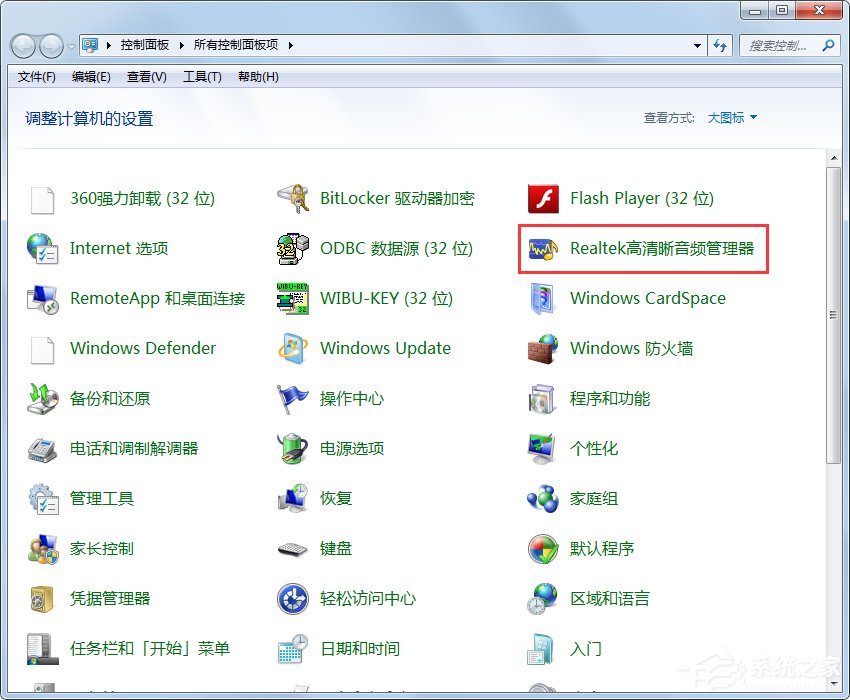Open the 个性化 monitor icon
Viewport: 850px width, 700px height.
point(542,449)
